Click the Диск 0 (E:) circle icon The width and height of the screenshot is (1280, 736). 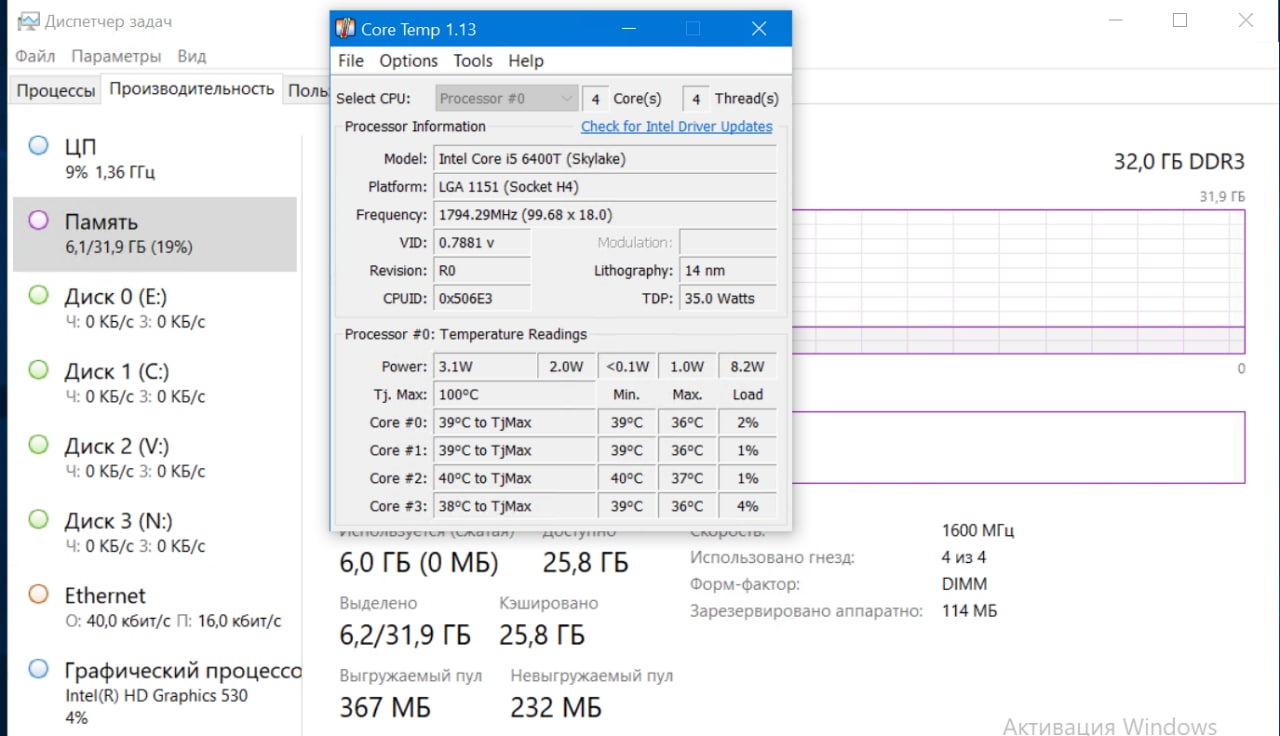(38, 295)
